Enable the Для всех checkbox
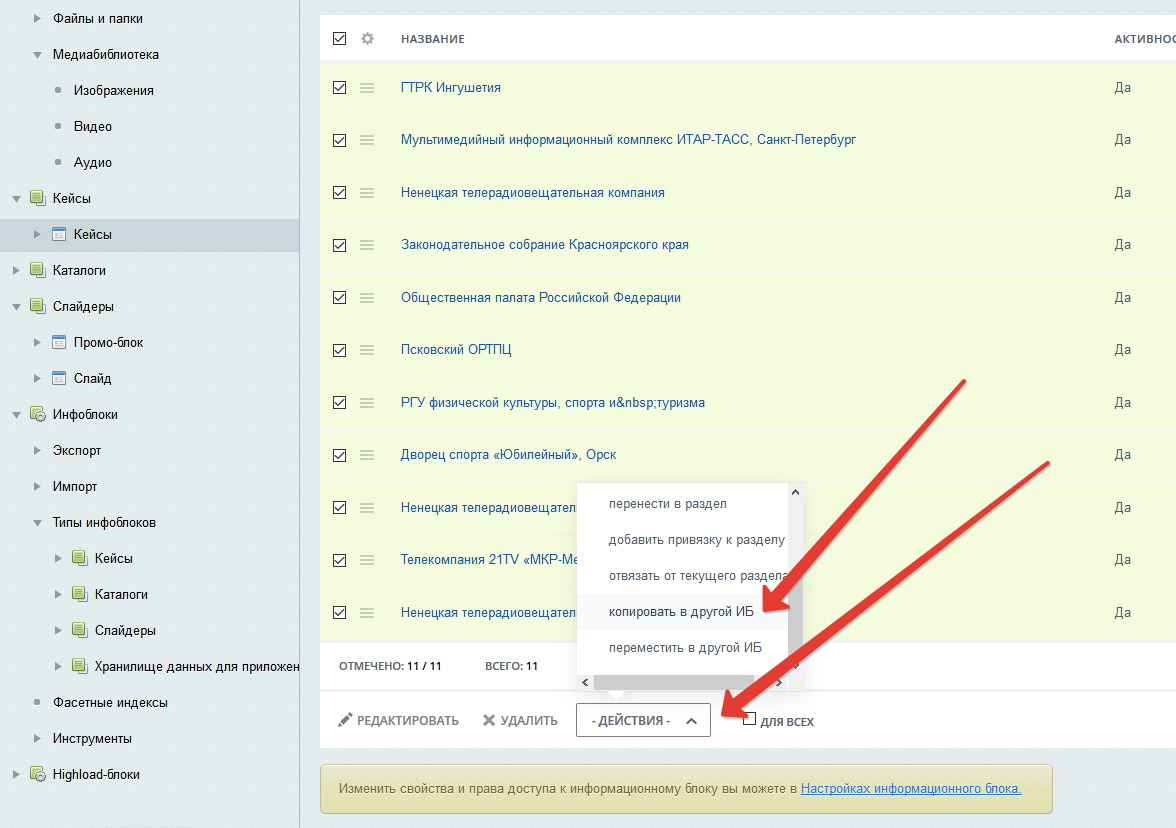This screenshot has width=1176, height=828. 750,720
